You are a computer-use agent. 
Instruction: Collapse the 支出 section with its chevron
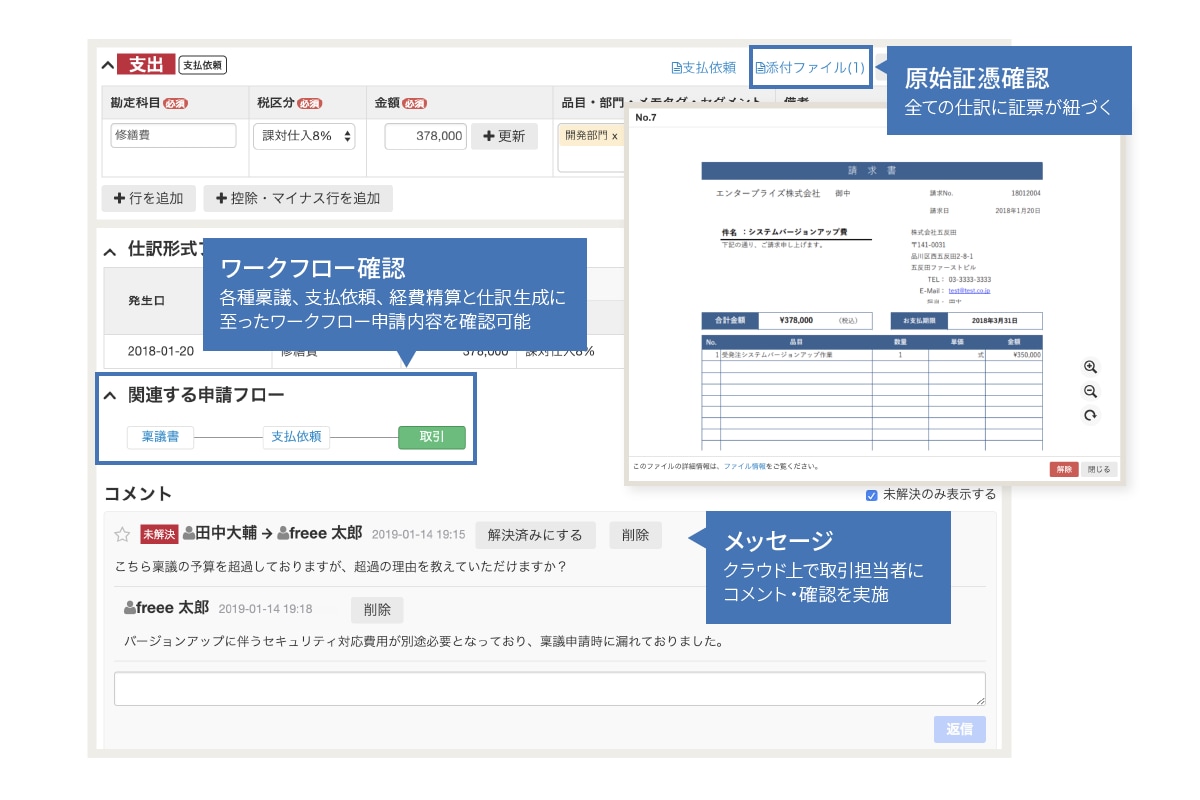(107, 67)
